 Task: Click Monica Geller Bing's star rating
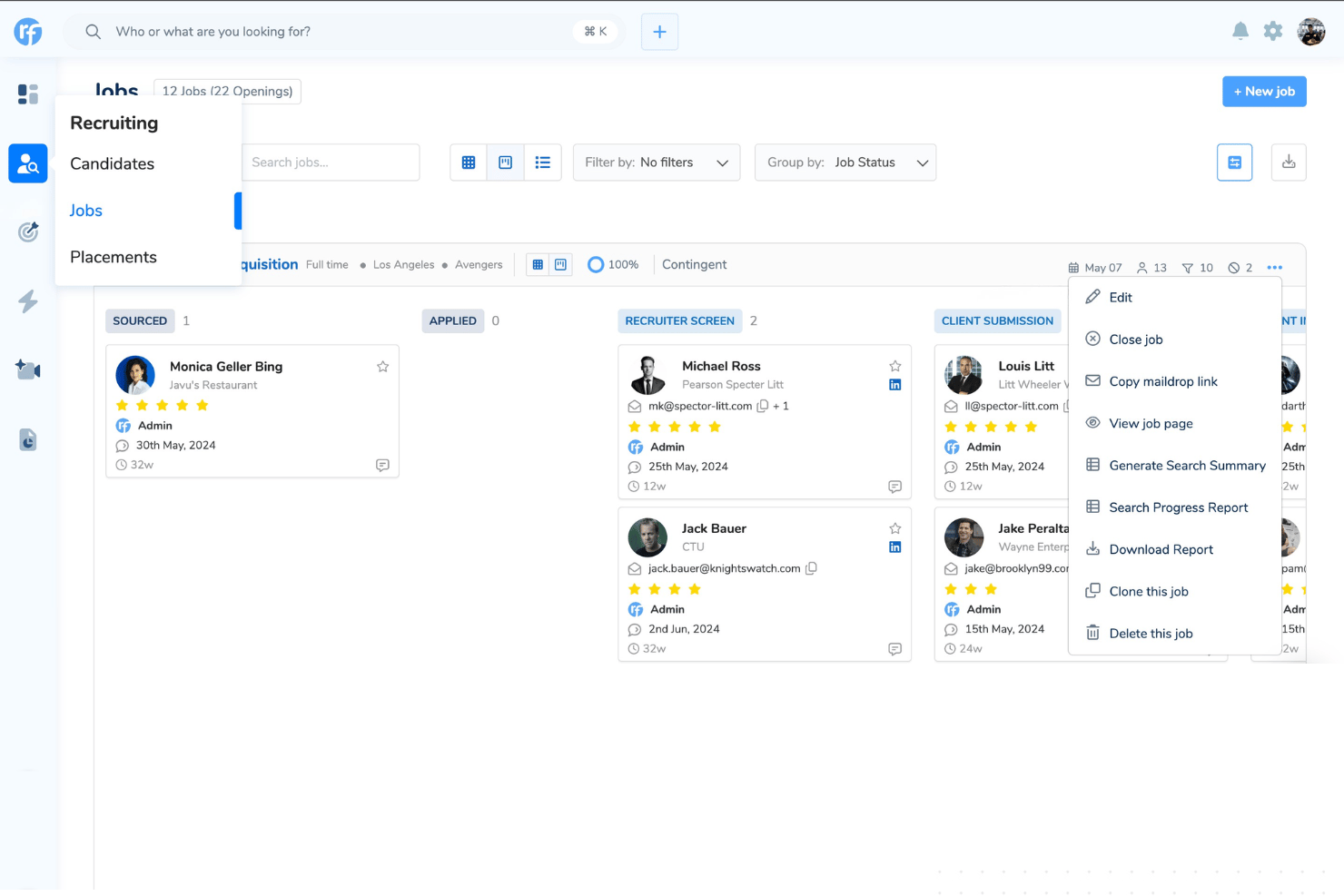(163, 406)
